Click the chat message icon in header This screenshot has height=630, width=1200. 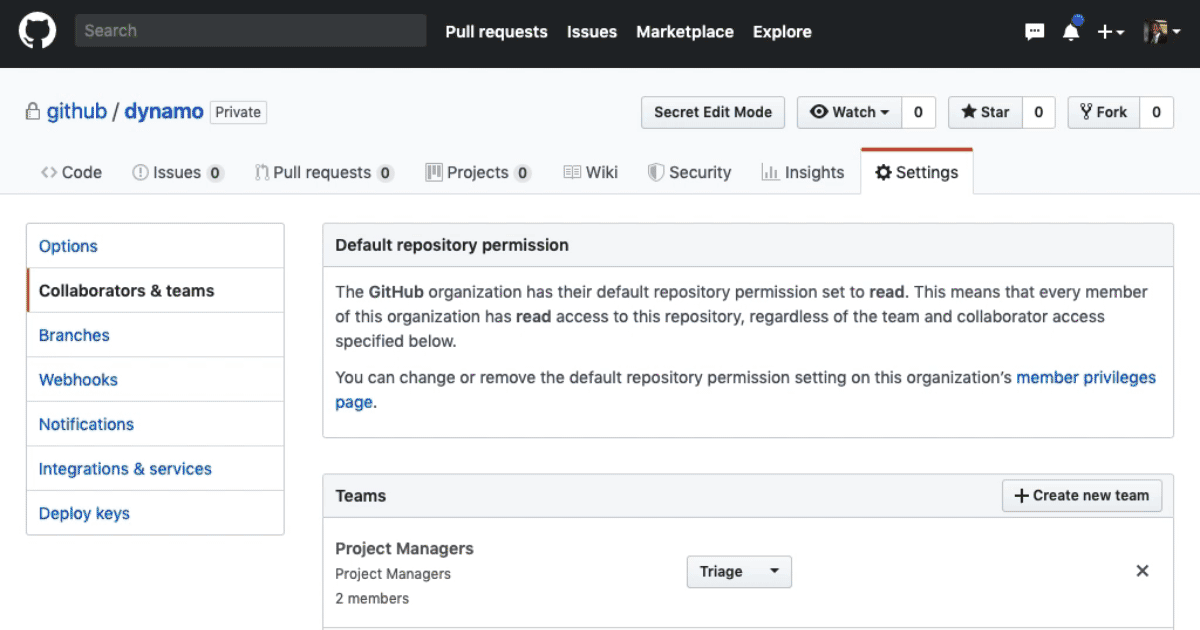(x=1035, y=32)
